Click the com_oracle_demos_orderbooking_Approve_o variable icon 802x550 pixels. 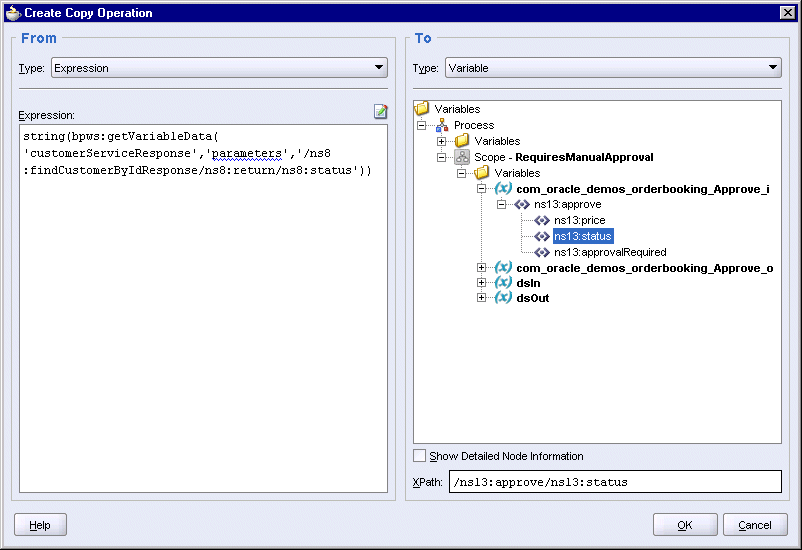[503, 267]
